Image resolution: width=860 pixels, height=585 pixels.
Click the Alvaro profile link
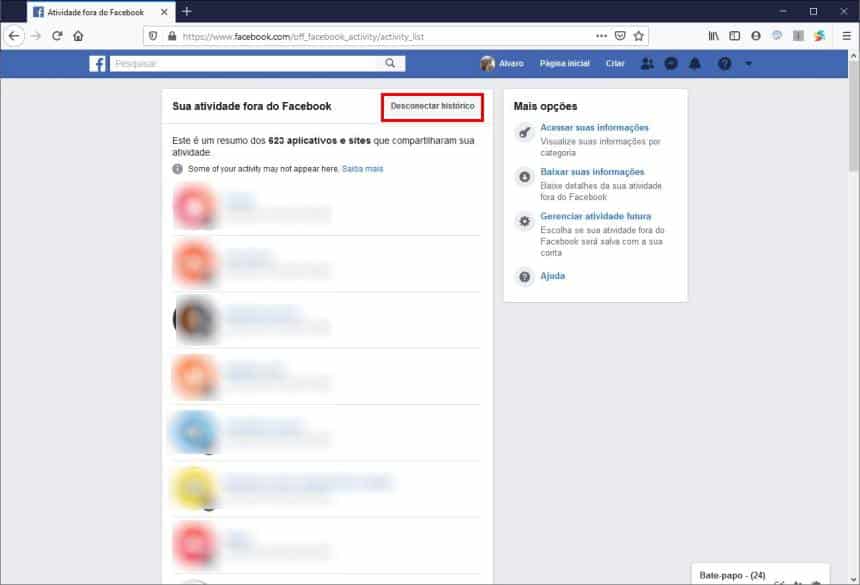click(502, 64)
